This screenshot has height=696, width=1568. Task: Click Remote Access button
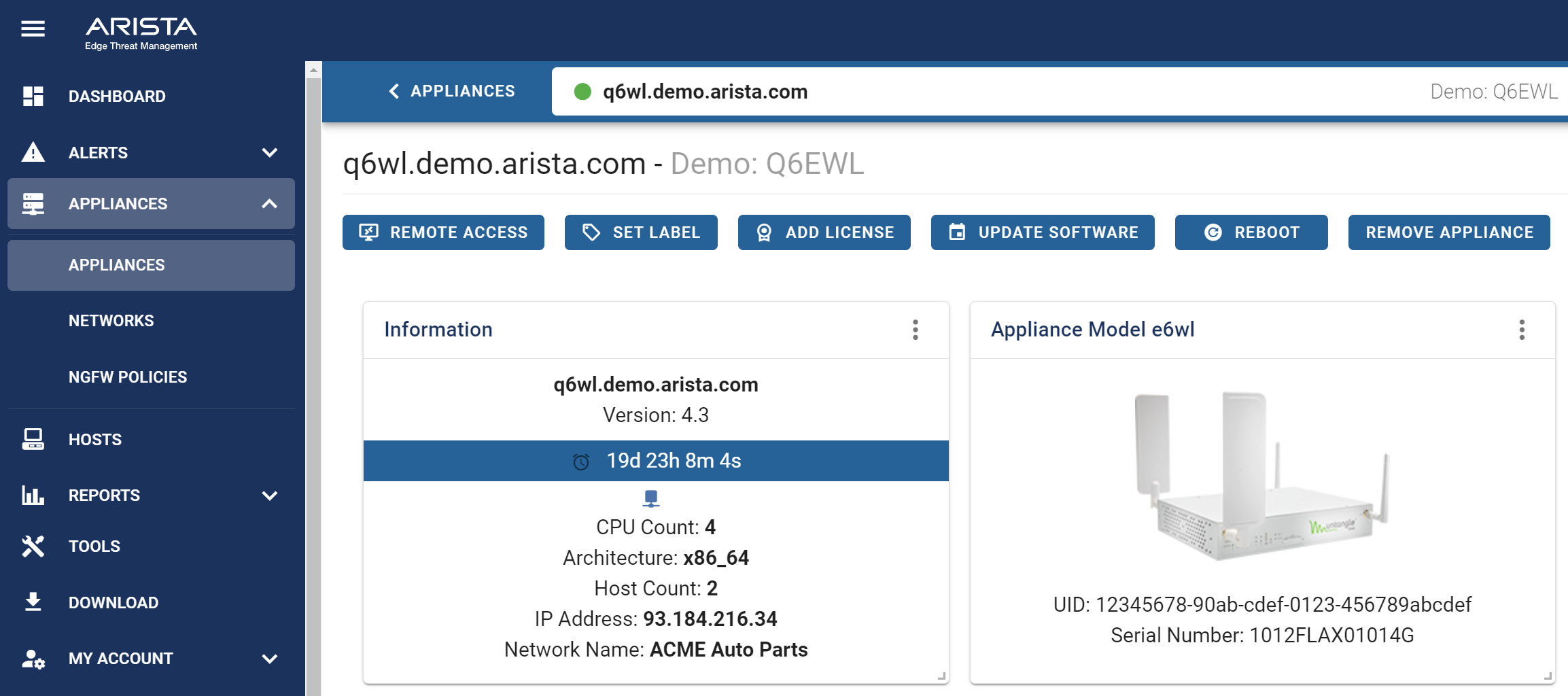click(443, 232)
